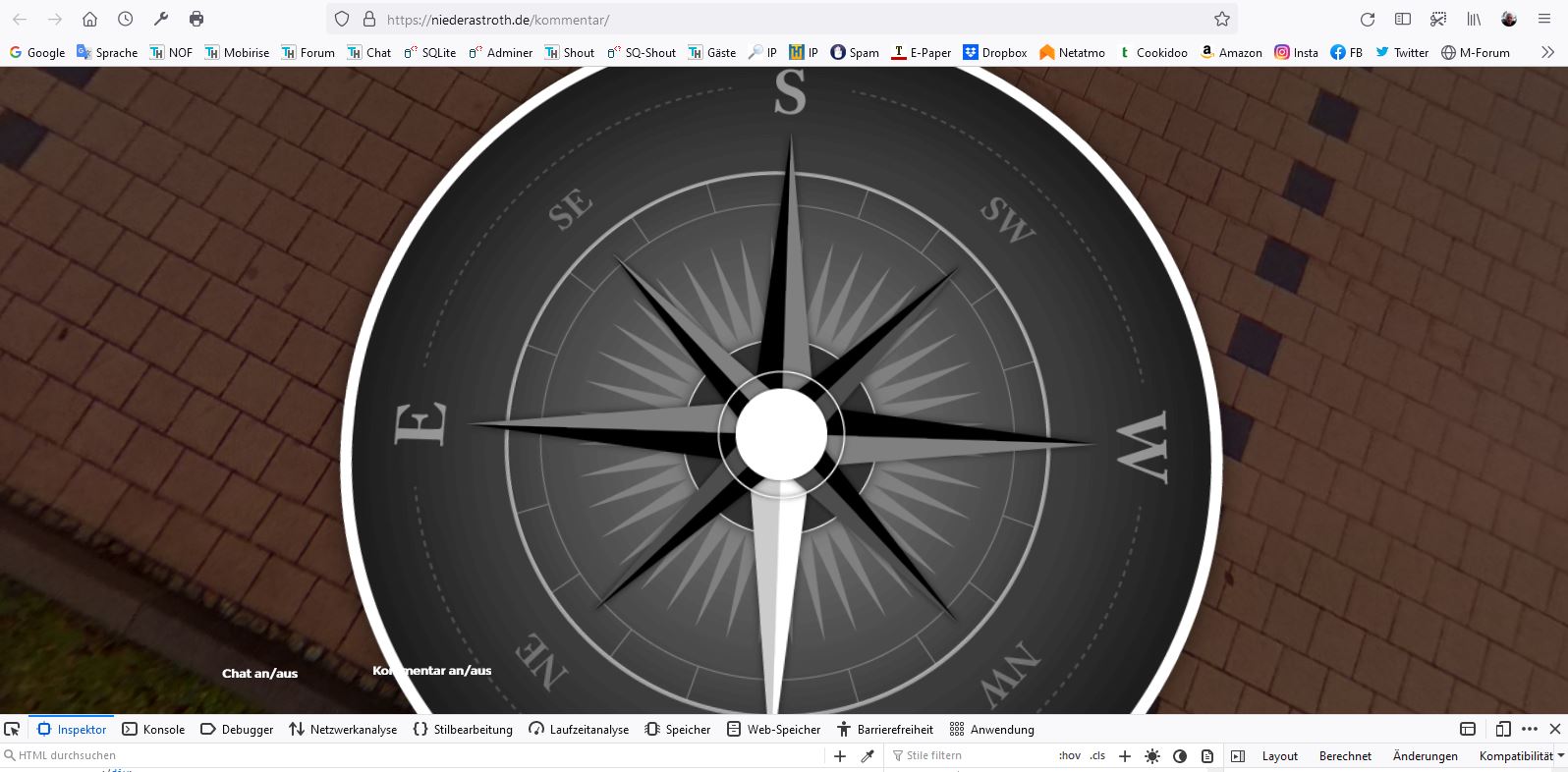
Task: Toggle the three-pane inspector layout
Action: click(1238, 755)
